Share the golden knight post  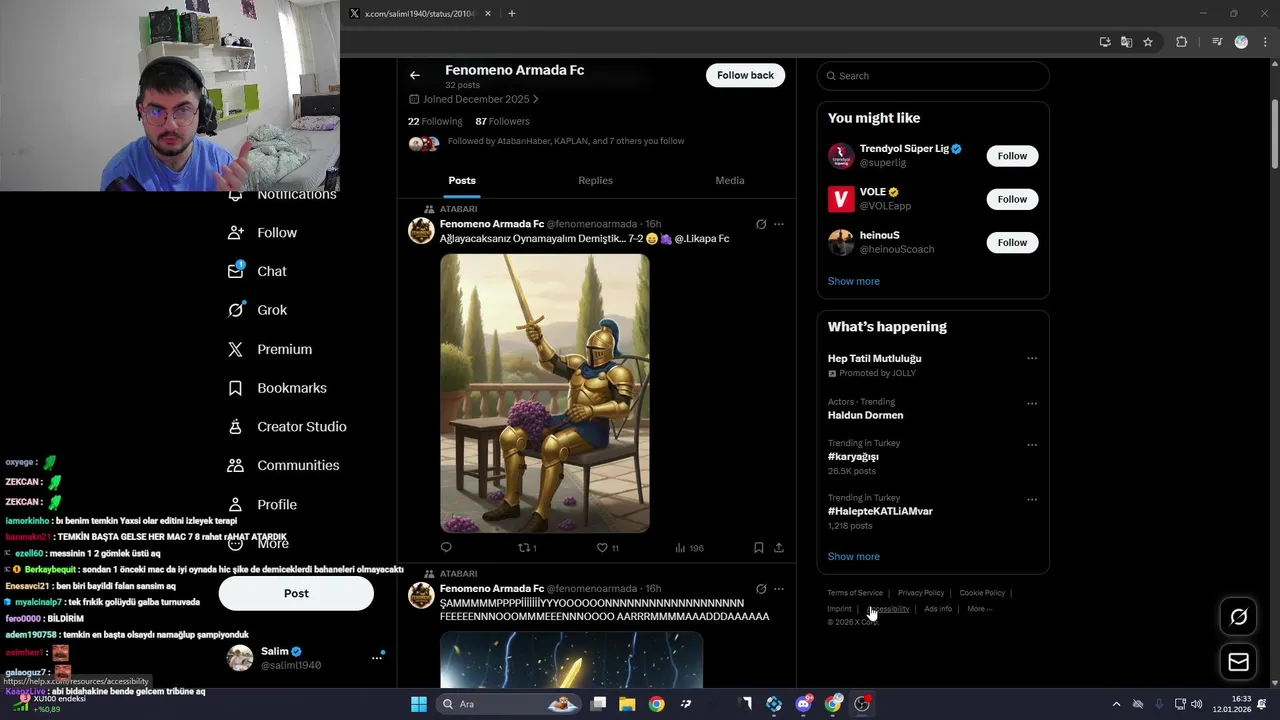[x=779, y=547]
